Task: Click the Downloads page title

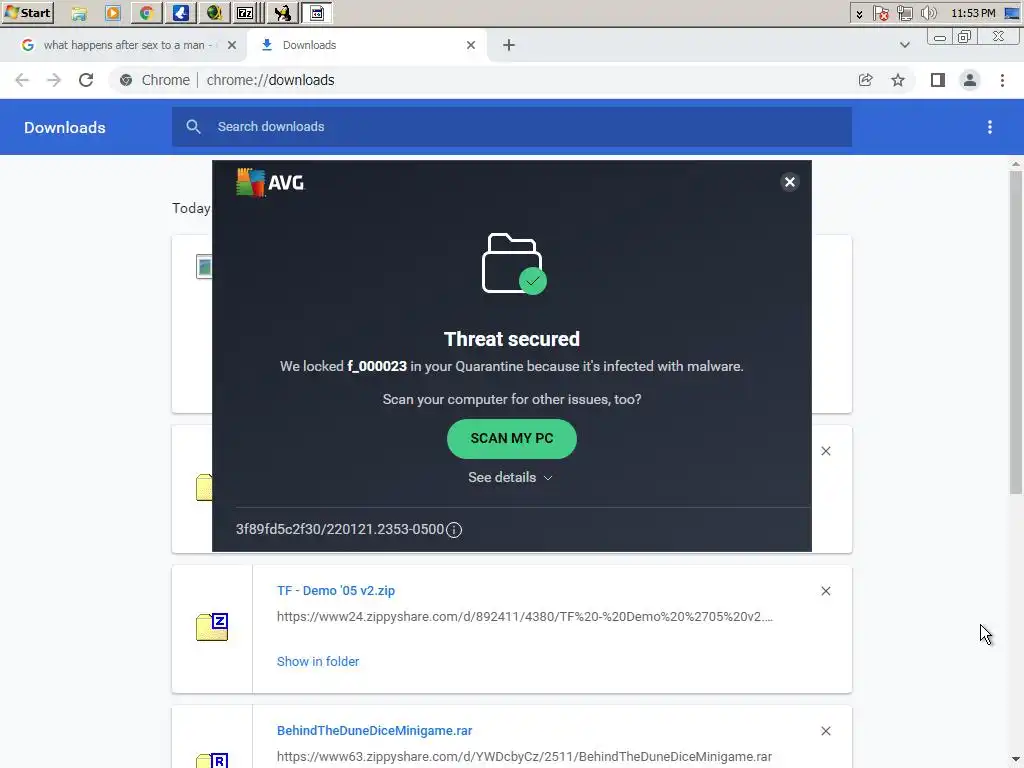Action: pos(65,127)
